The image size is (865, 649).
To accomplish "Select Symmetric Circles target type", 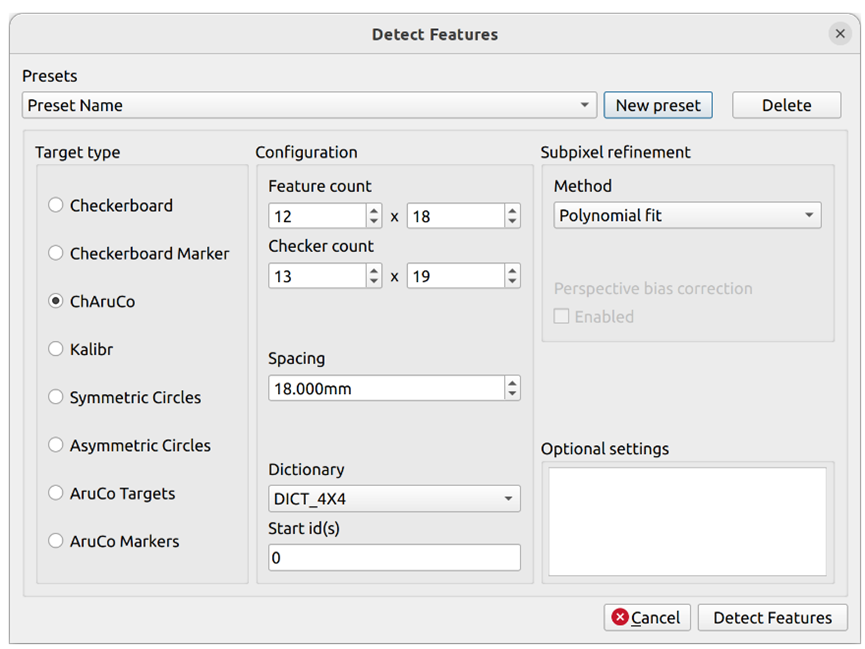I will [56, 398].
